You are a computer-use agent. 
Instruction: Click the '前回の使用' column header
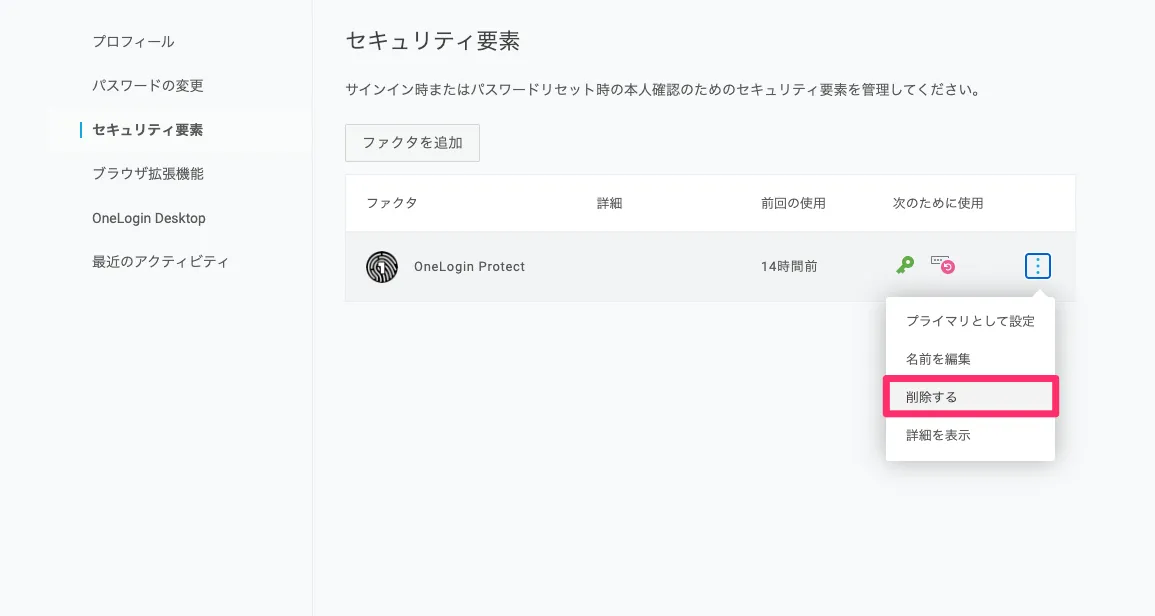click(x=793, y=203)
